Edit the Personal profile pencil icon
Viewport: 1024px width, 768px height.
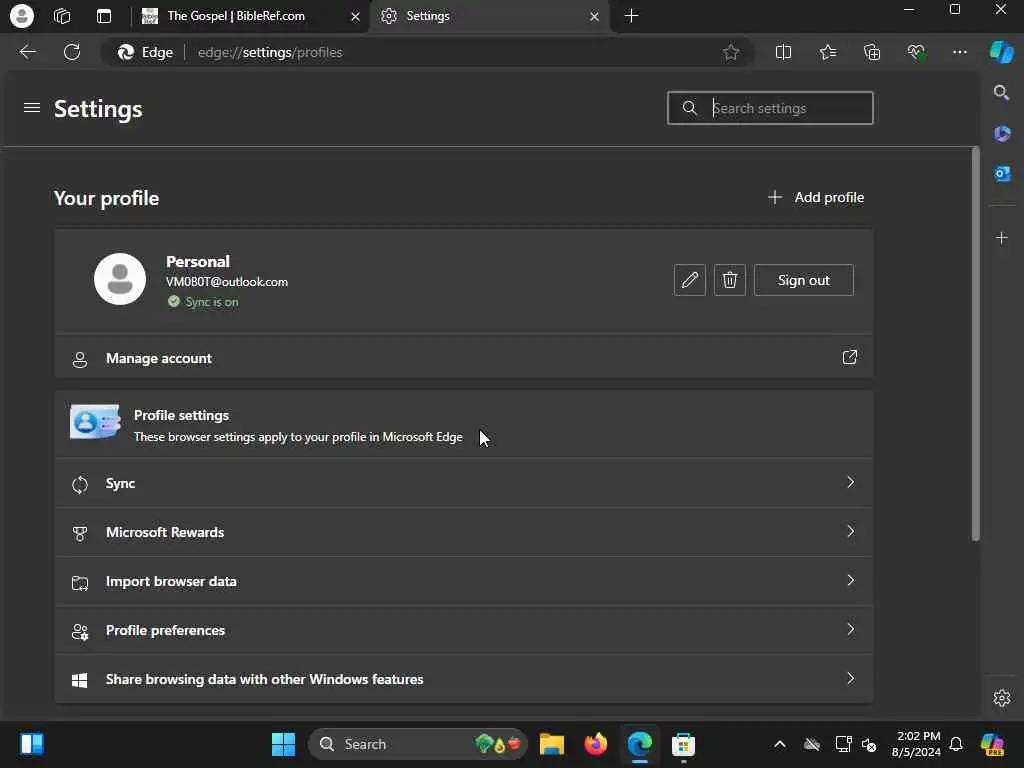pos(690,280)
